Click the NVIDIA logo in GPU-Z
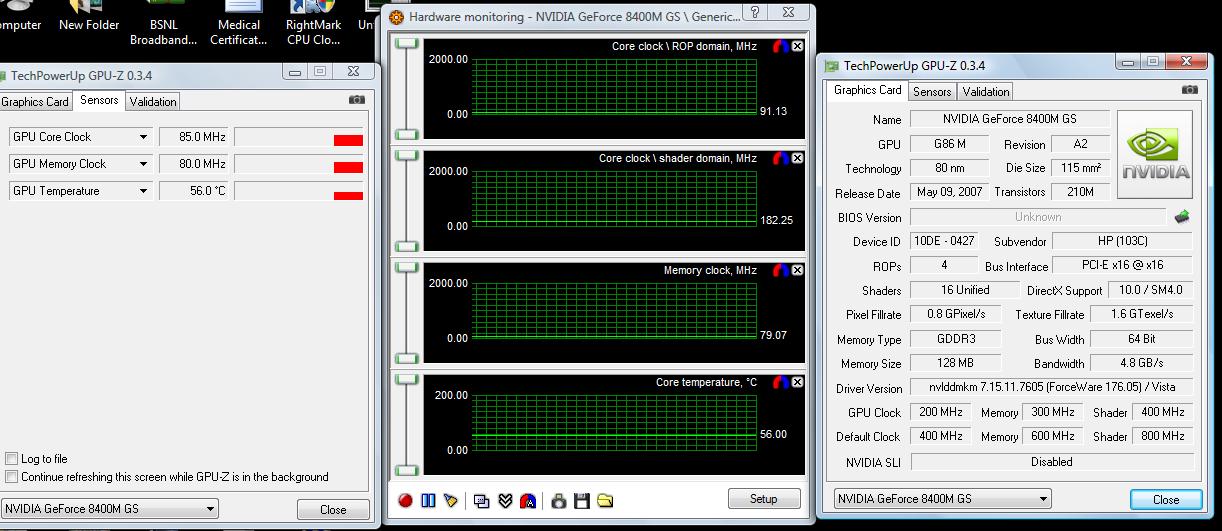Viewport: 1222px width, 531px height. (x=1155, y=154)
